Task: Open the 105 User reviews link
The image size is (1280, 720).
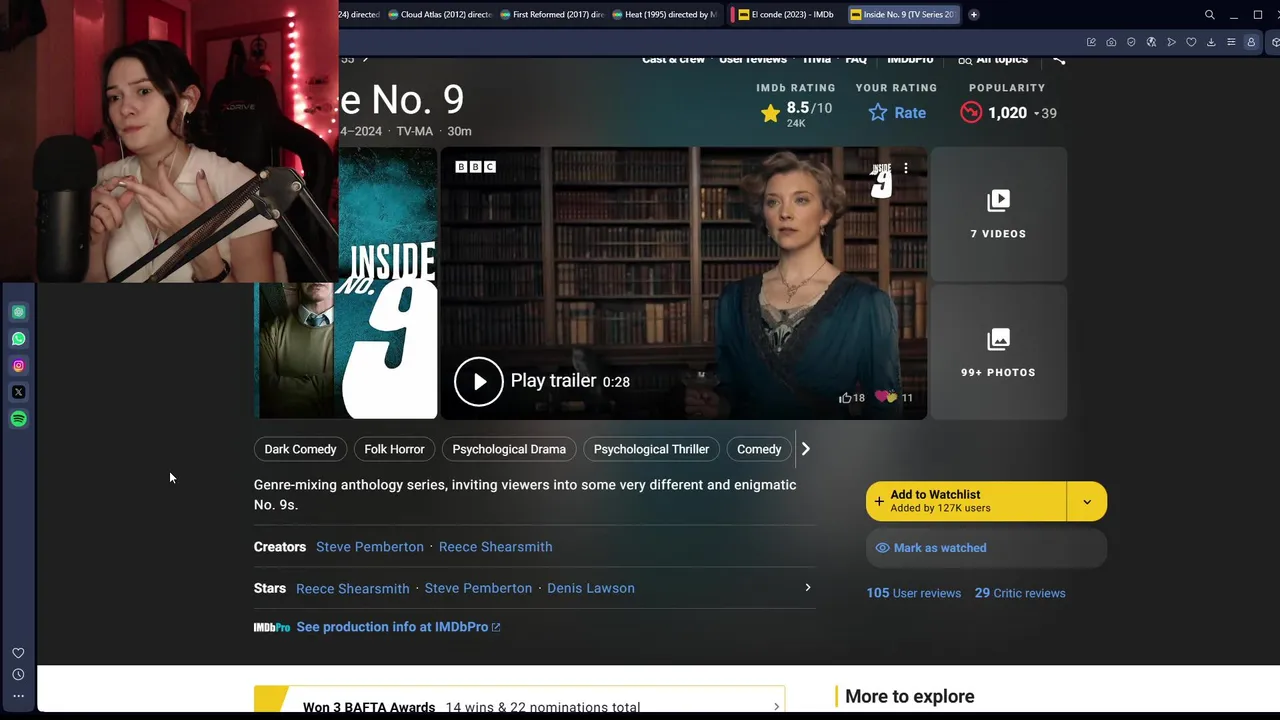Action: click(x=914, y=593)
